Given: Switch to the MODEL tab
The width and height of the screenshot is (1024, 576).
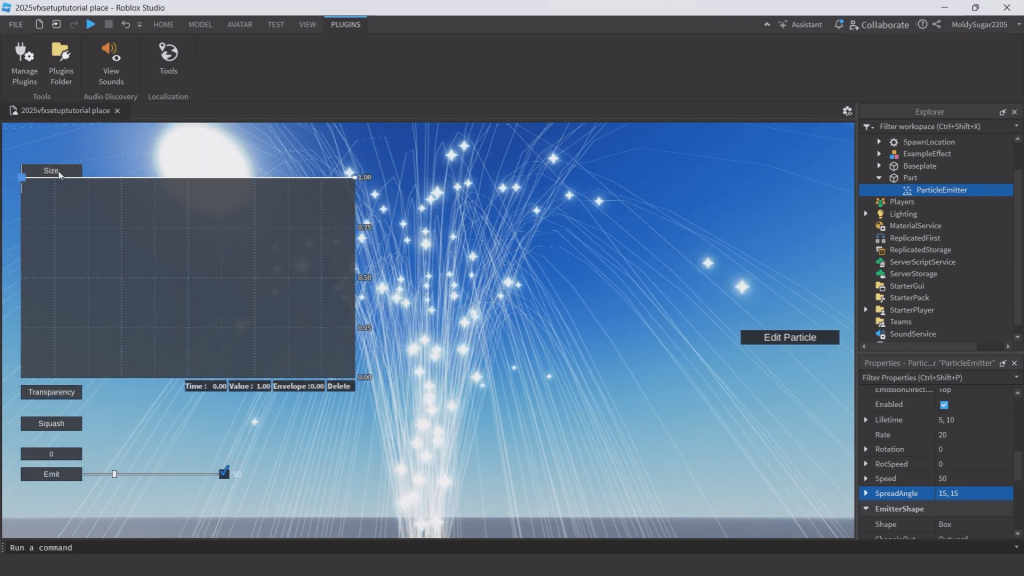Looking at the screenshot, I should pos(200,24).
